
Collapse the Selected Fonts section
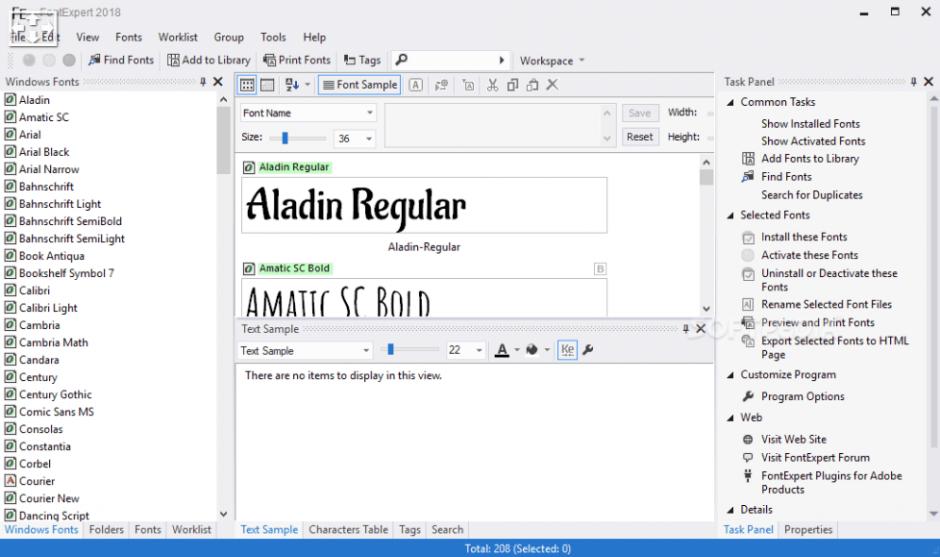tap(730, 215)
